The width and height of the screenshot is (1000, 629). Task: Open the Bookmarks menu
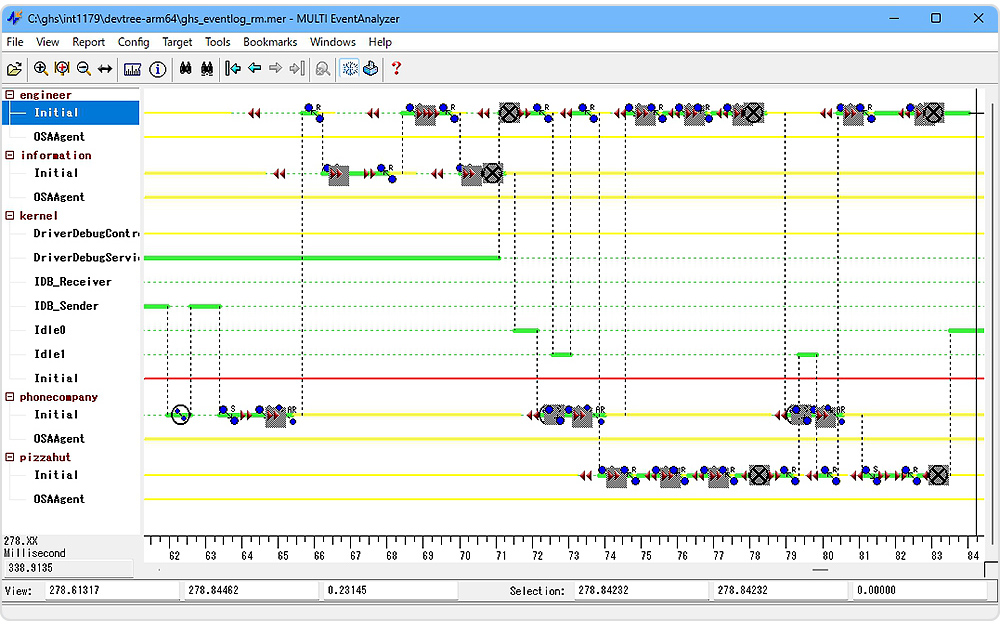tap(270, 42)
